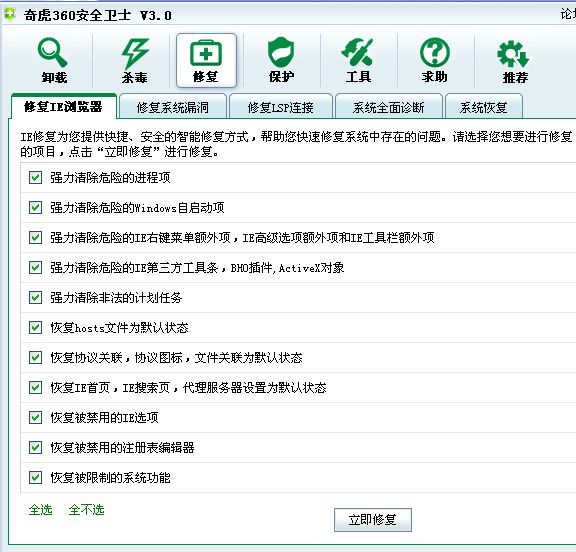Viewport: 576px width, 552px height.
Task: Click the 360 logo in title bar
Action: 10,14
